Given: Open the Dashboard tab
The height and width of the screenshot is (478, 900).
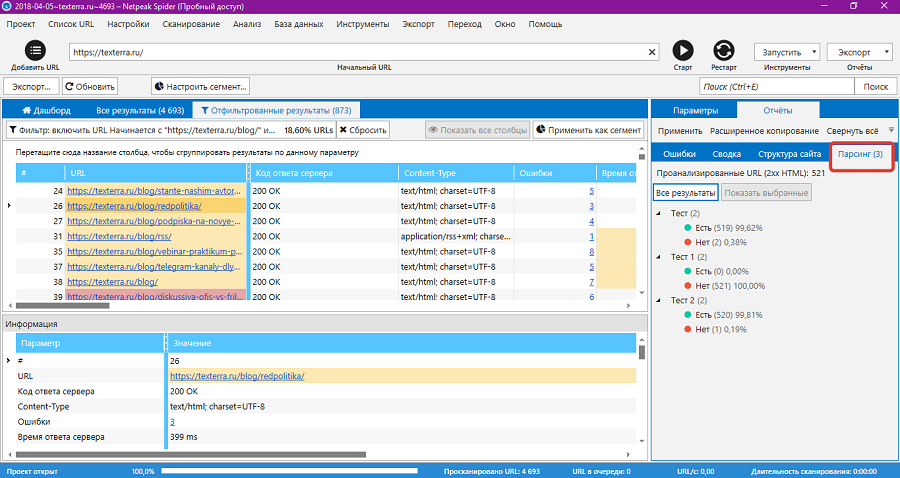Looking at the screenshot, I should (x=46, y=110).
